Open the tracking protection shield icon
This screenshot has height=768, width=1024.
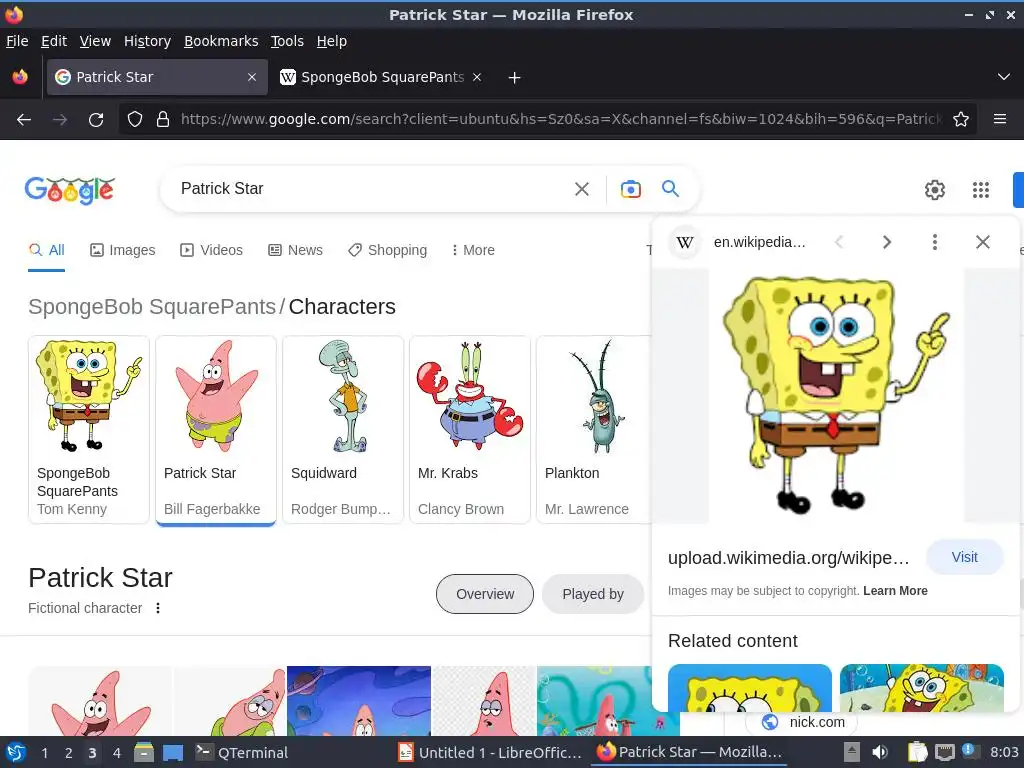tap(135, 120)
